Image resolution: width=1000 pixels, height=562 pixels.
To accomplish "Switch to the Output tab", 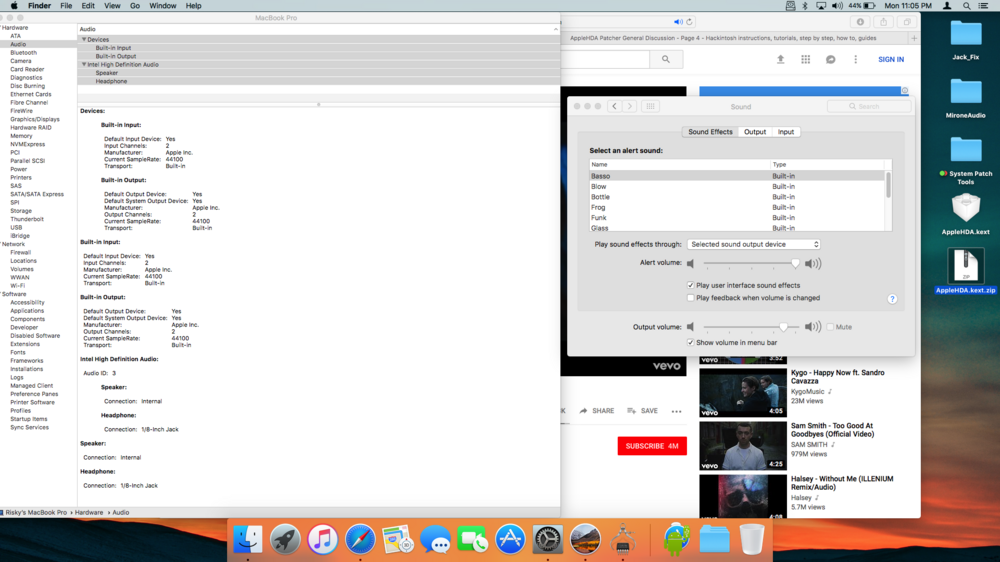I will coord(755,132).
